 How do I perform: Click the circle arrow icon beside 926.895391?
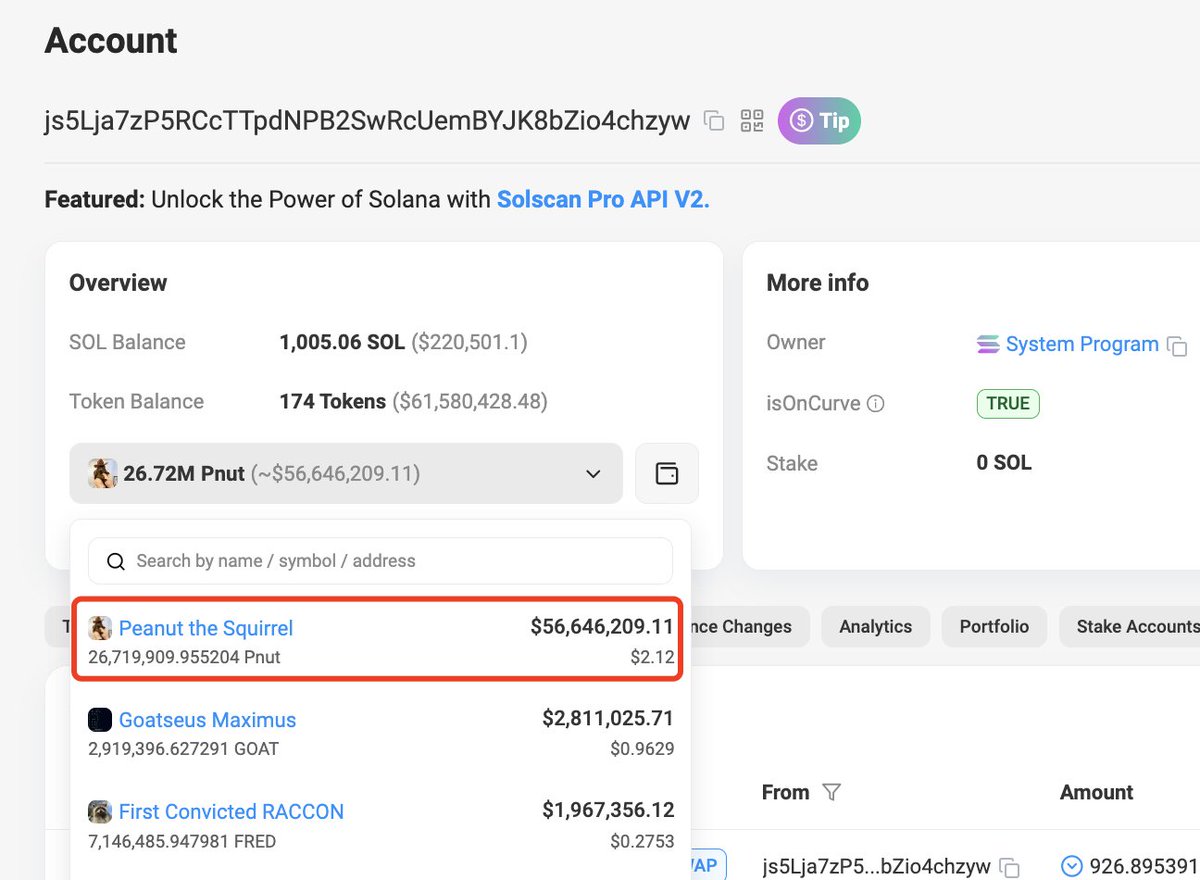(x=1072, y=866)
